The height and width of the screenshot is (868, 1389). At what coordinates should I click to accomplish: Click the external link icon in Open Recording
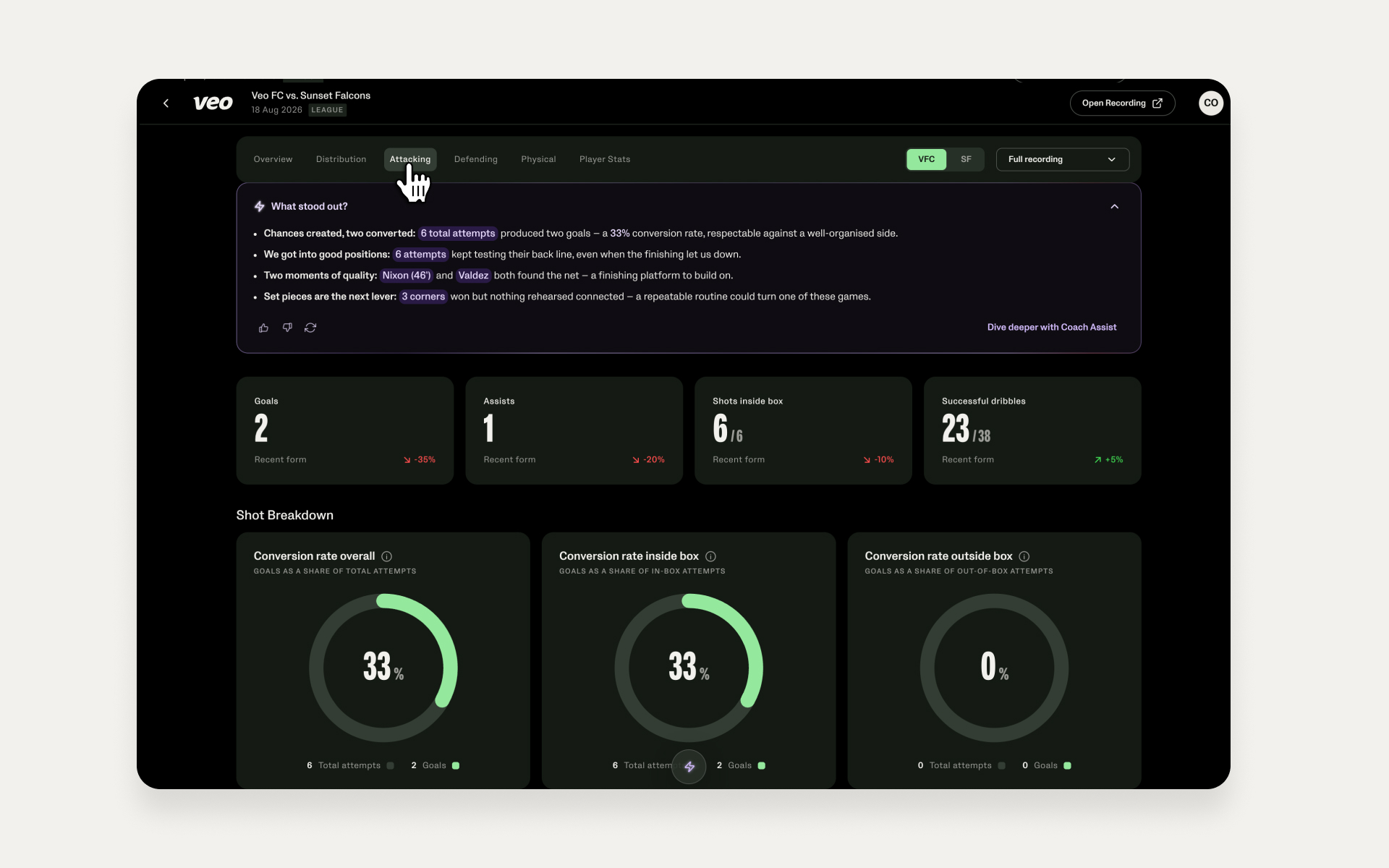click(1157, 103)
